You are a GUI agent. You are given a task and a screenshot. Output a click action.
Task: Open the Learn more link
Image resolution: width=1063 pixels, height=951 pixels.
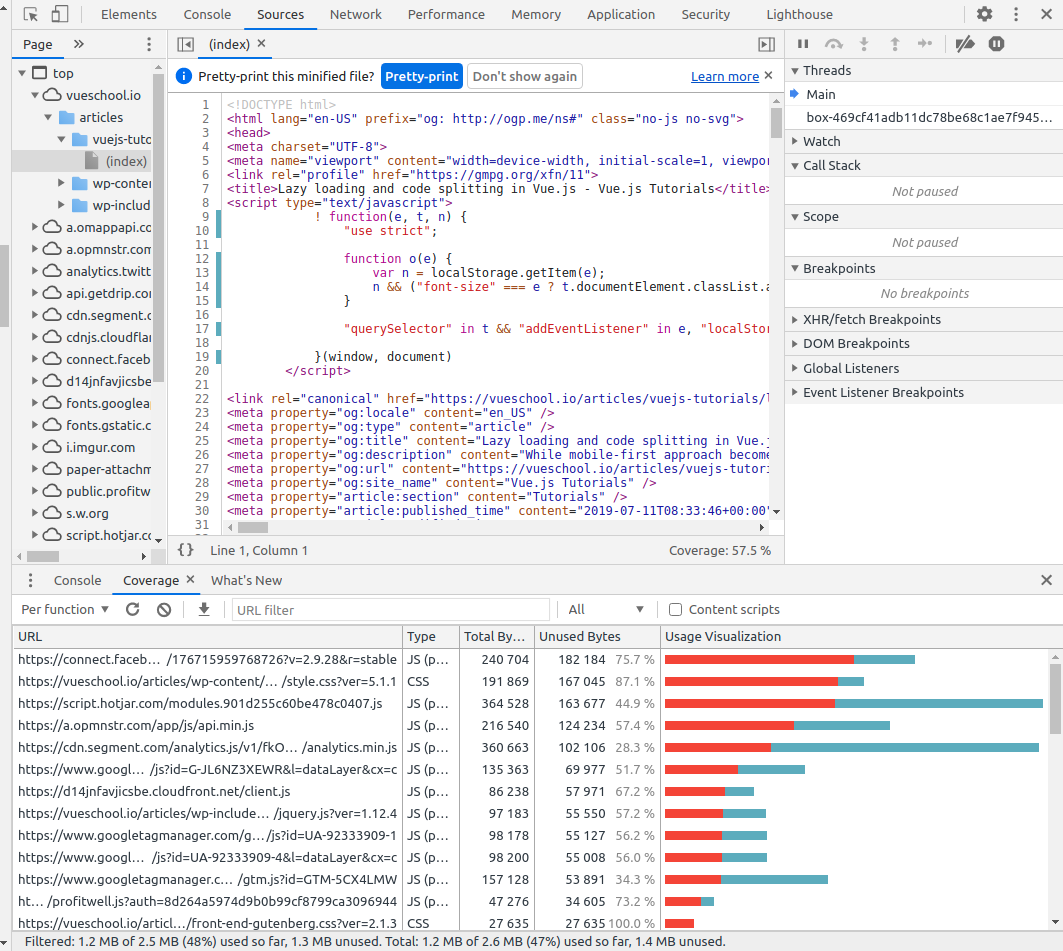coord(724,76)
